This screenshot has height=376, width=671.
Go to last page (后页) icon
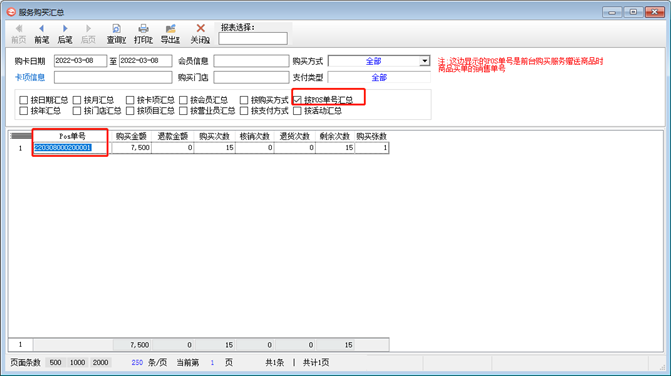pyautogui.click(x=88, y=29)
